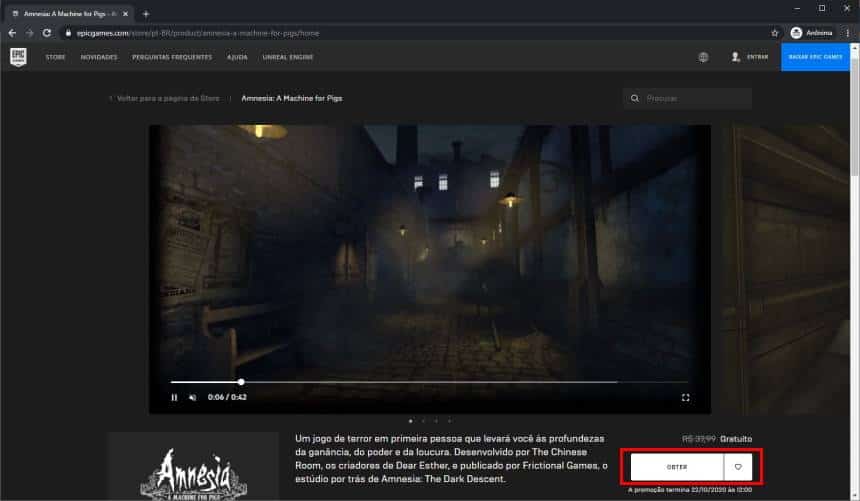Image resolution: width=860 pixels, height=501 pixels.
Task: View site info via the padlock icon
Action: click(68, 33)
